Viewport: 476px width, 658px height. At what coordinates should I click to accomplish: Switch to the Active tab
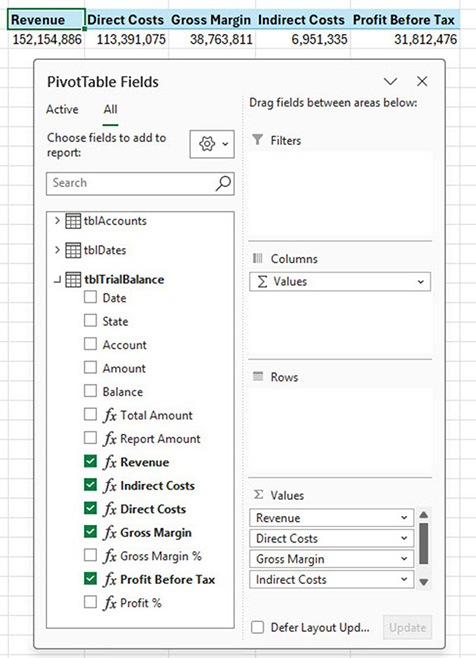click(62, 110)
